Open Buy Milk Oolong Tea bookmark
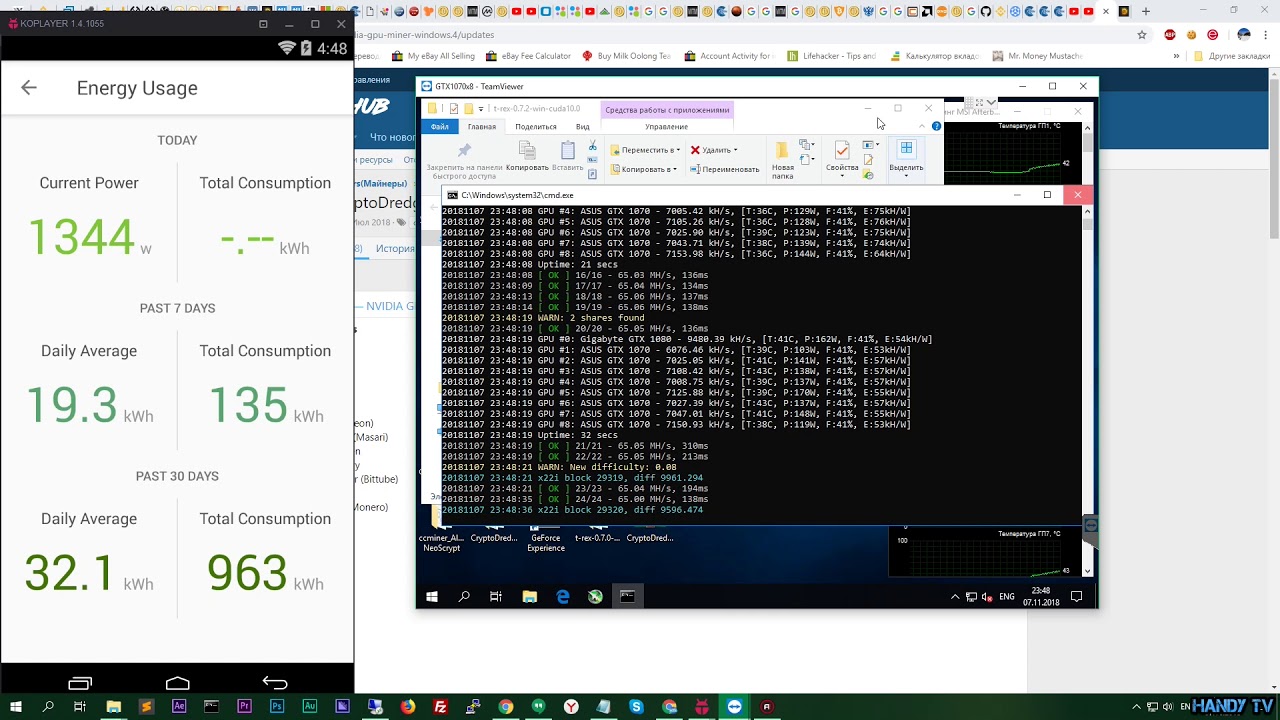 click(x=626, y=56)
